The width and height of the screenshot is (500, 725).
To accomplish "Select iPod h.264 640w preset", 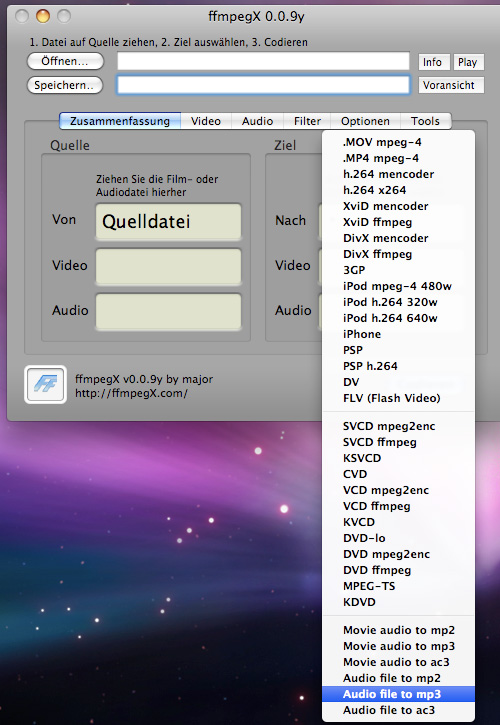I will tap(398, 318).
